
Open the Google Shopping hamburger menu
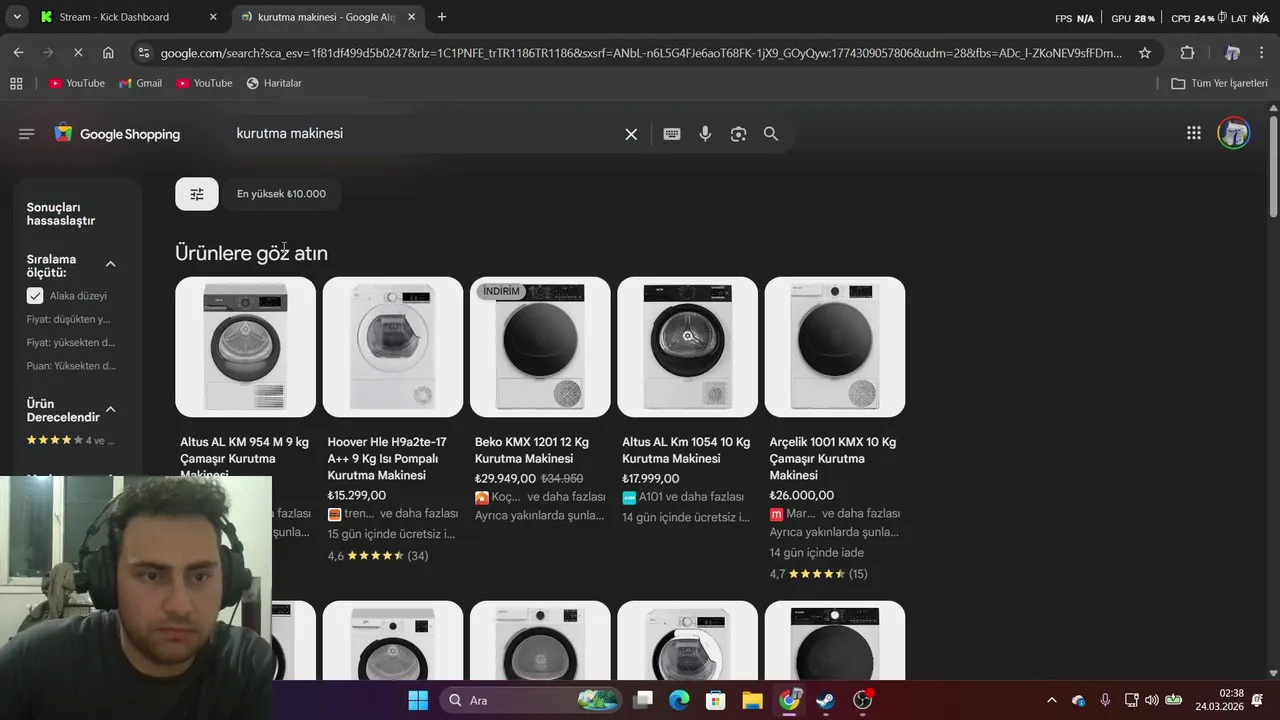(26, 134)
